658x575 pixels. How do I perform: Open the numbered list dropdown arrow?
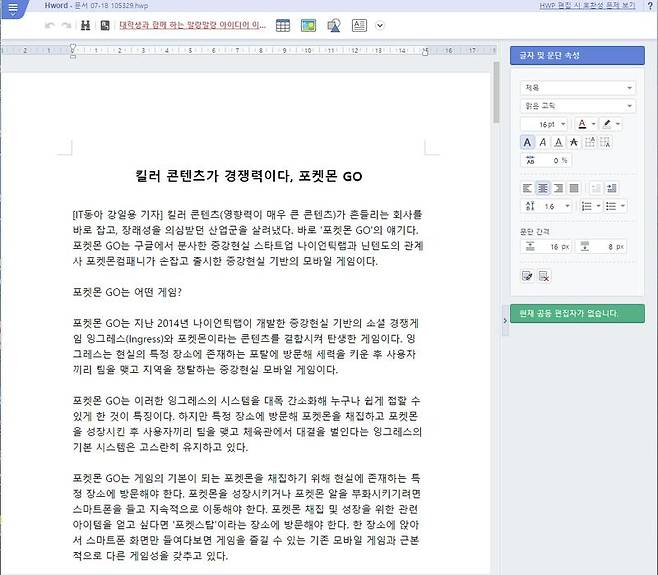click(x=598, y=206)
